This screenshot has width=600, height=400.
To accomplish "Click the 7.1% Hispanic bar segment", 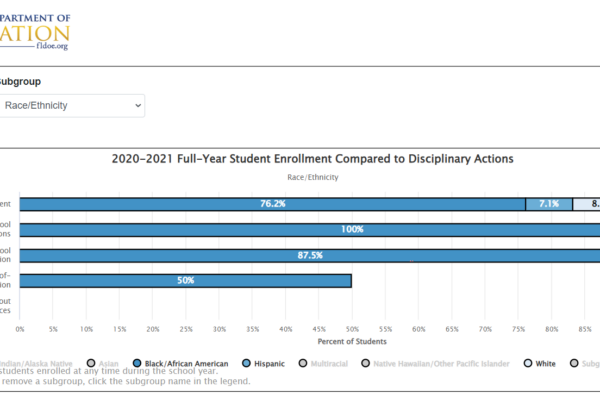I will [549, 204].
